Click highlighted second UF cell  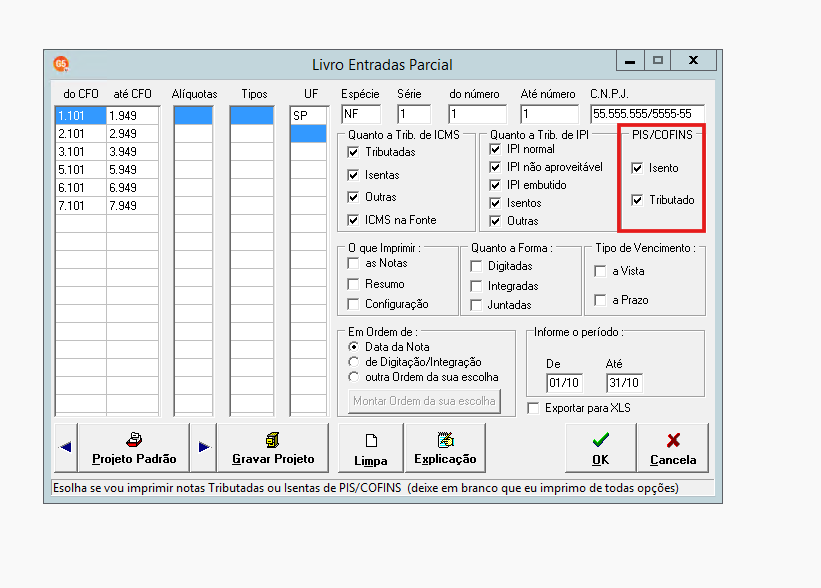(x=309, y=134)
